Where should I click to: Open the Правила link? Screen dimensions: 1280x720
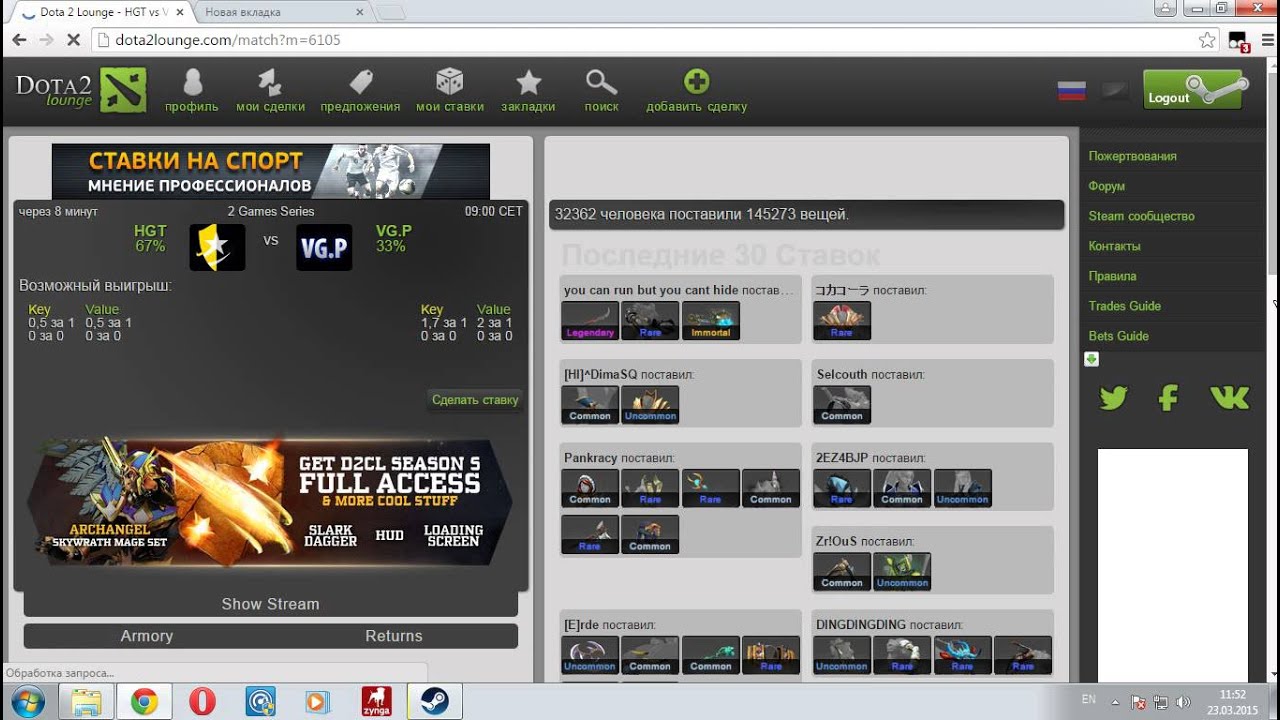click(1112, 276)
